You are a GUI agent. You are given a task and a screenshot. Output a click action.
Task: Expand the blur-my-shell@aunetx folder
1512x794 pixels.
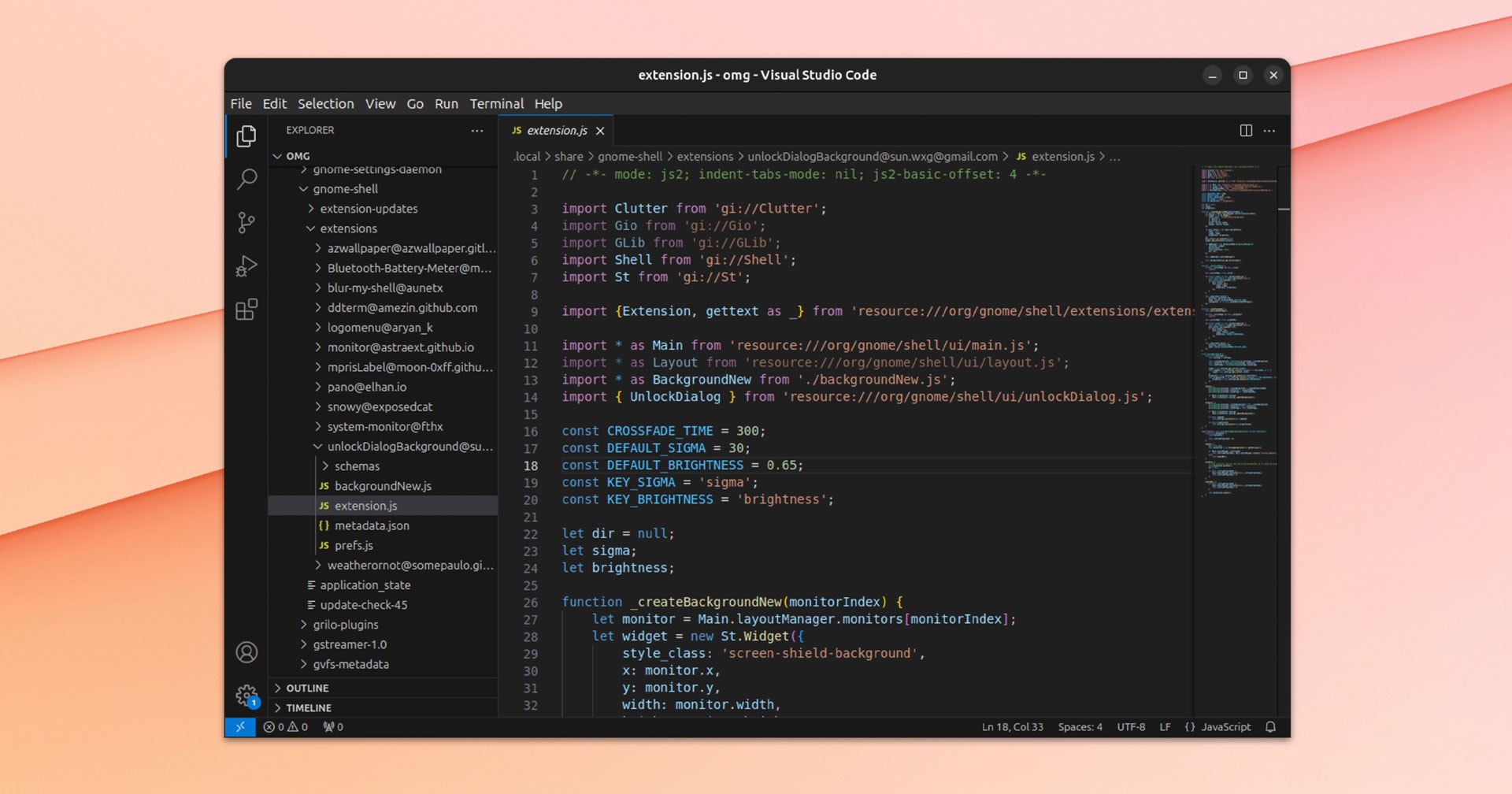point(383,288)
